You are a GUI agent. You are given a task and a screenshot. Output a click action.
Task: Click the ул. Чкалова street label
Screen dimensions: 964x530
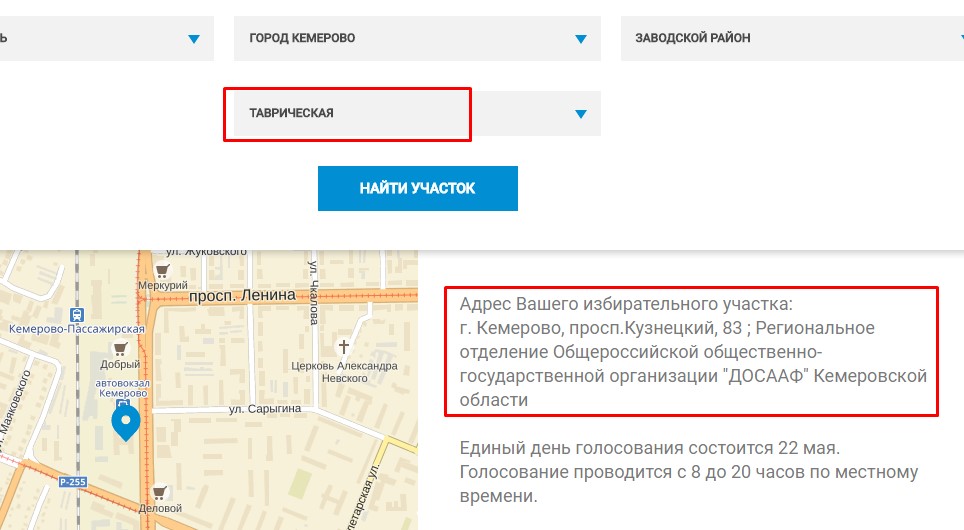(x=314, y=293)
